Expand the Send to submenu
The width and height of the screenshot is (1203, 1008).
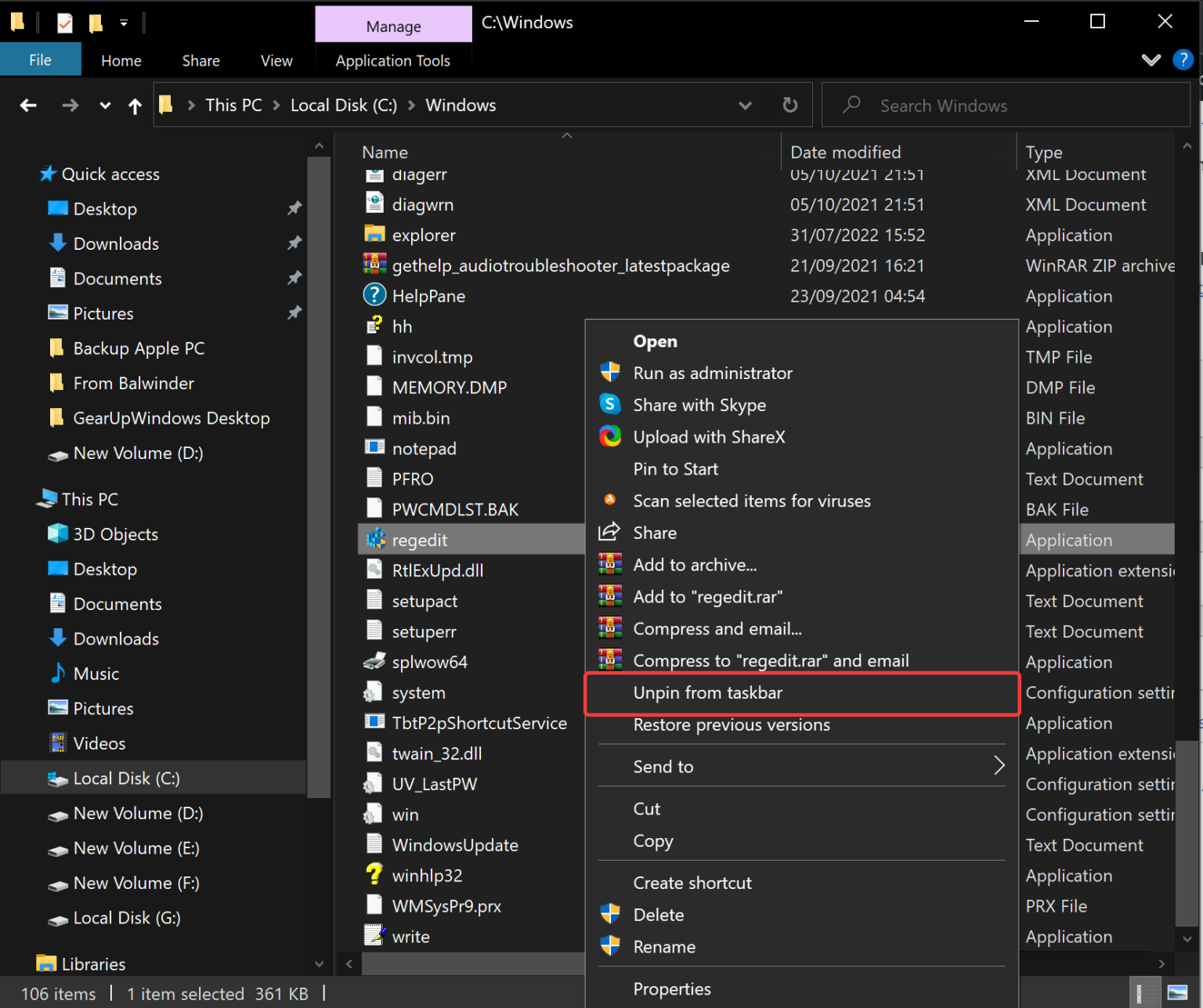[999, 766]
